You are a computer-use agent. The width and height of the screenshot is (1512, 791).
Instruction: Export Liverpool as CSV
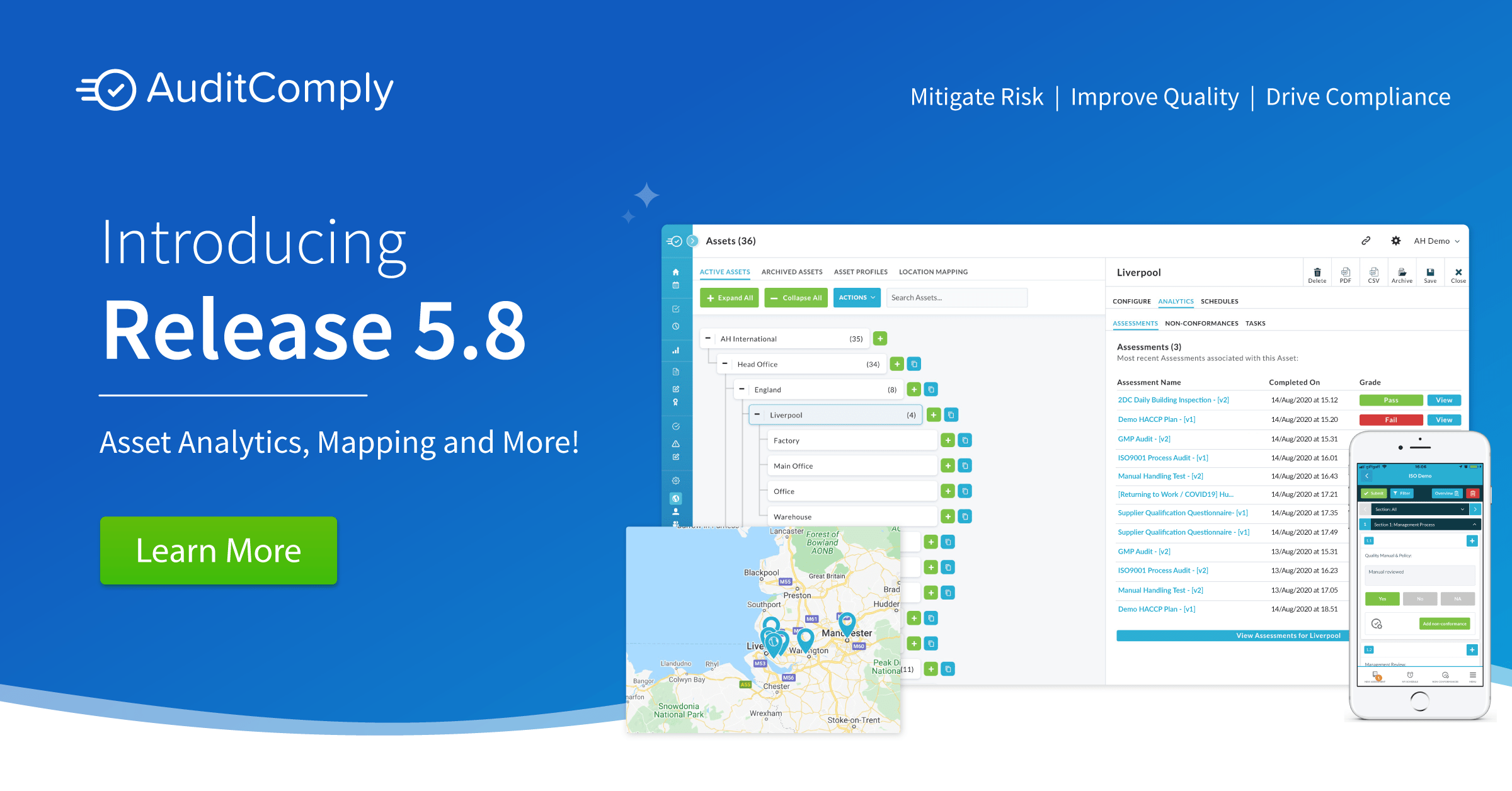tap(1374, 275)
